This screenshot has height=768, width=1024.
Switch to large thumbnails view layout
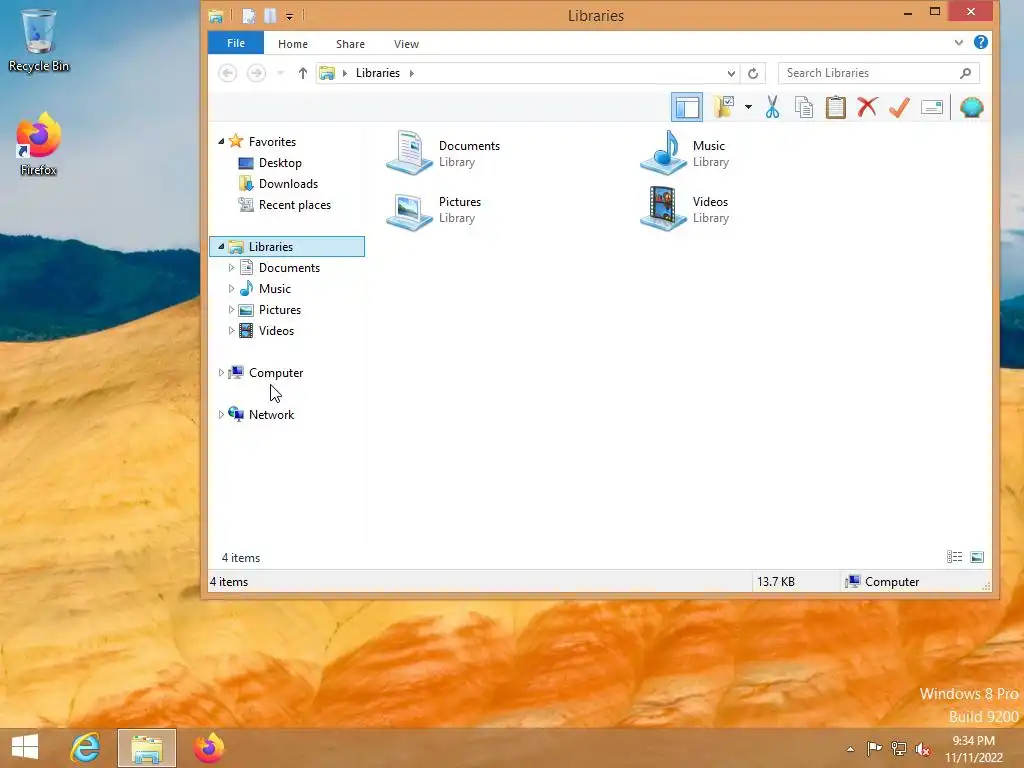977,557
